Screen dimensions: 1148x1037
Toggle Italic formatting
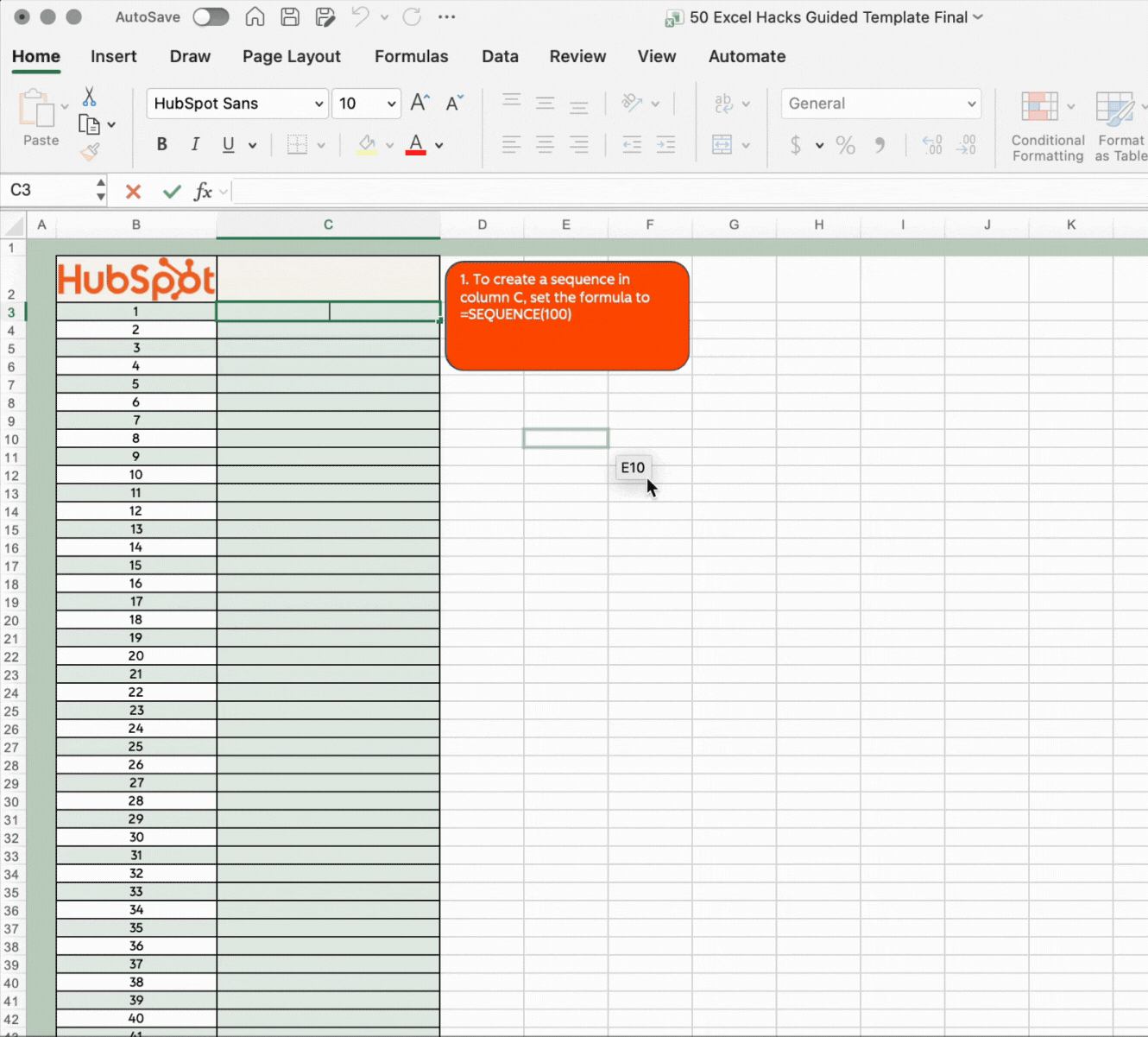(195, 145)
